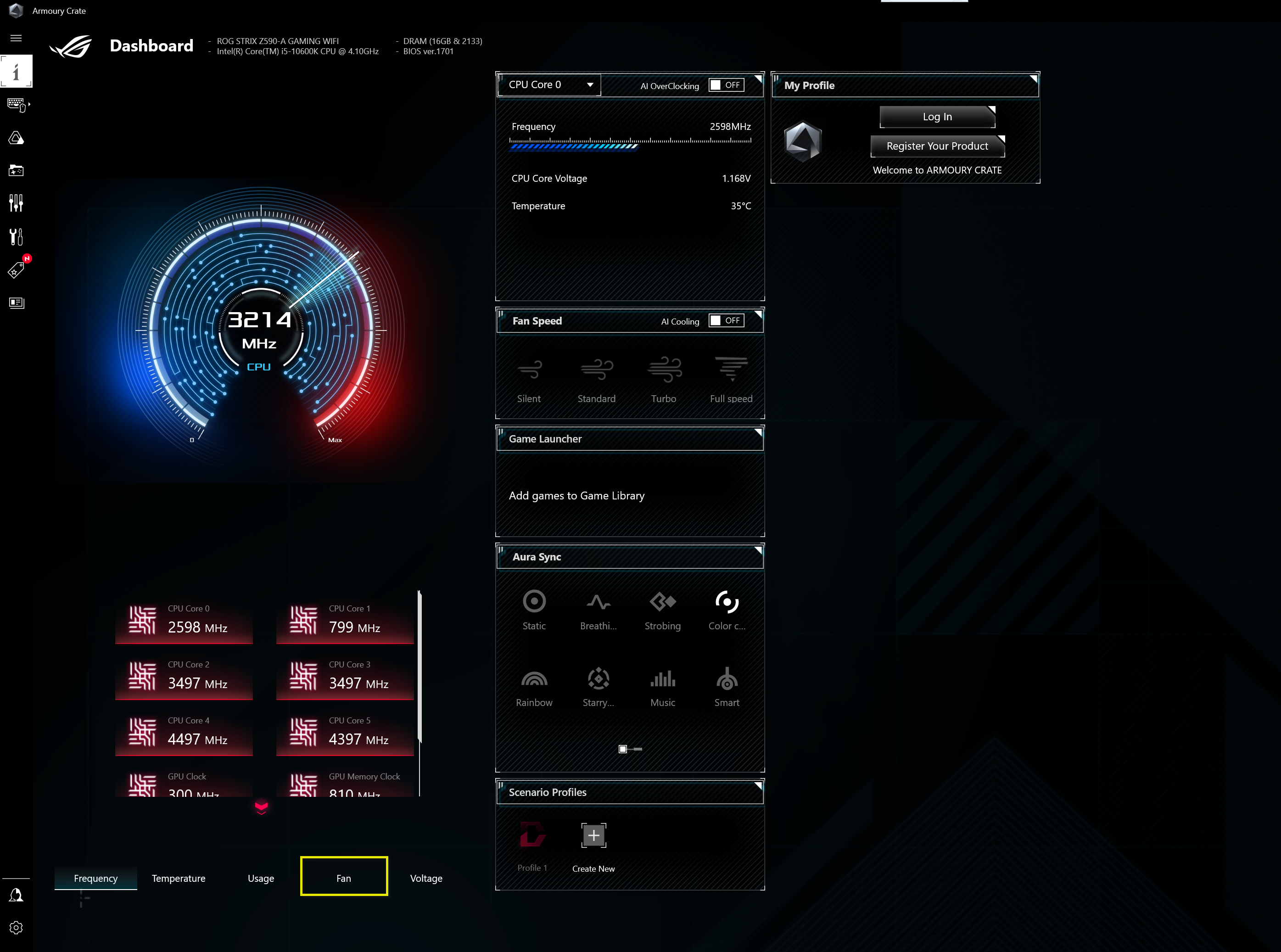Choose the Breathing Aura effect
The height and width of the screenshot is (952, 1281).
pyautogui.click(x=598, y=610)
